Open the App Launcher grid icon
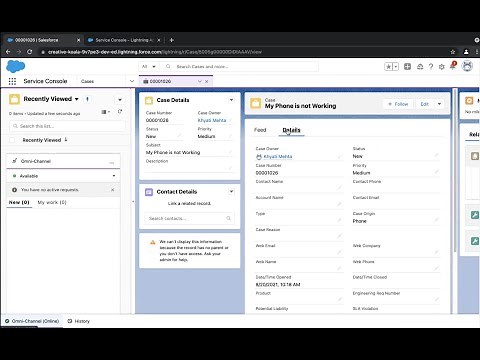This screenshot has width=480, height=360. (x=12, y=81)
